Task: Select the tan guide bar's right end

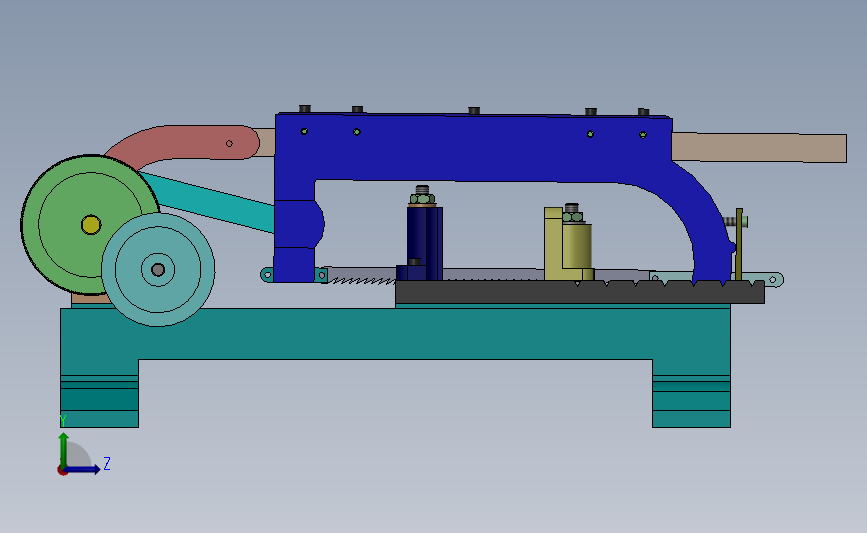Action: (x=759, y=148)
